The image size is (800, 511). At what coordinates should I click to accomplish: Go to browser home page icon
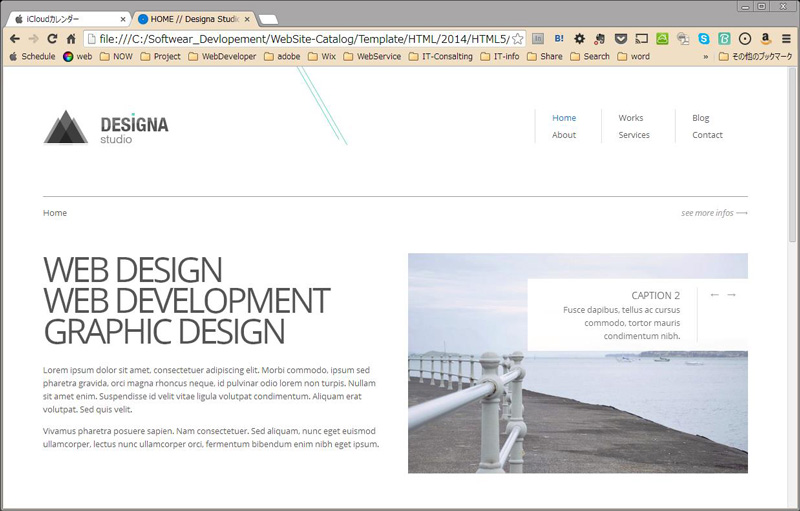(x=71, y=39)
